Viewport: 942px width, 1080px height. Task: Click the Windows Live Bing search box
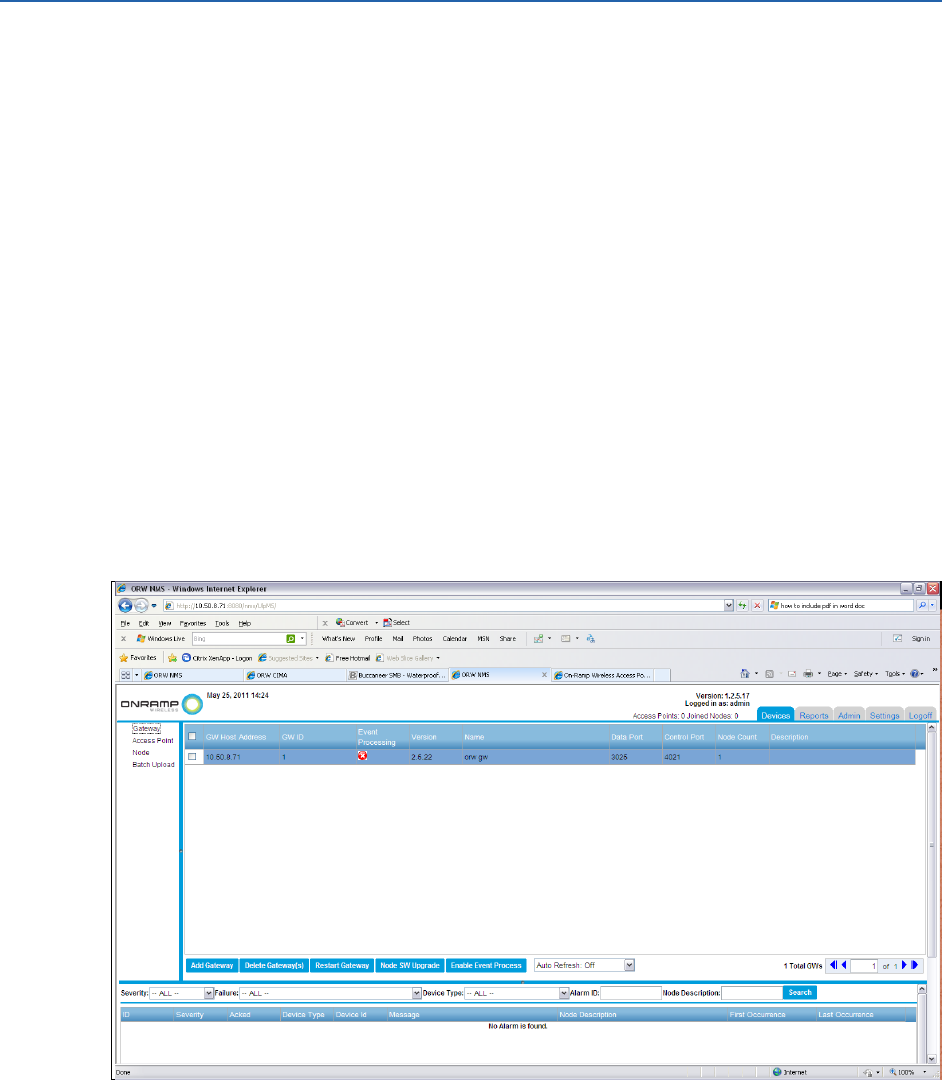tap(238, 638)
